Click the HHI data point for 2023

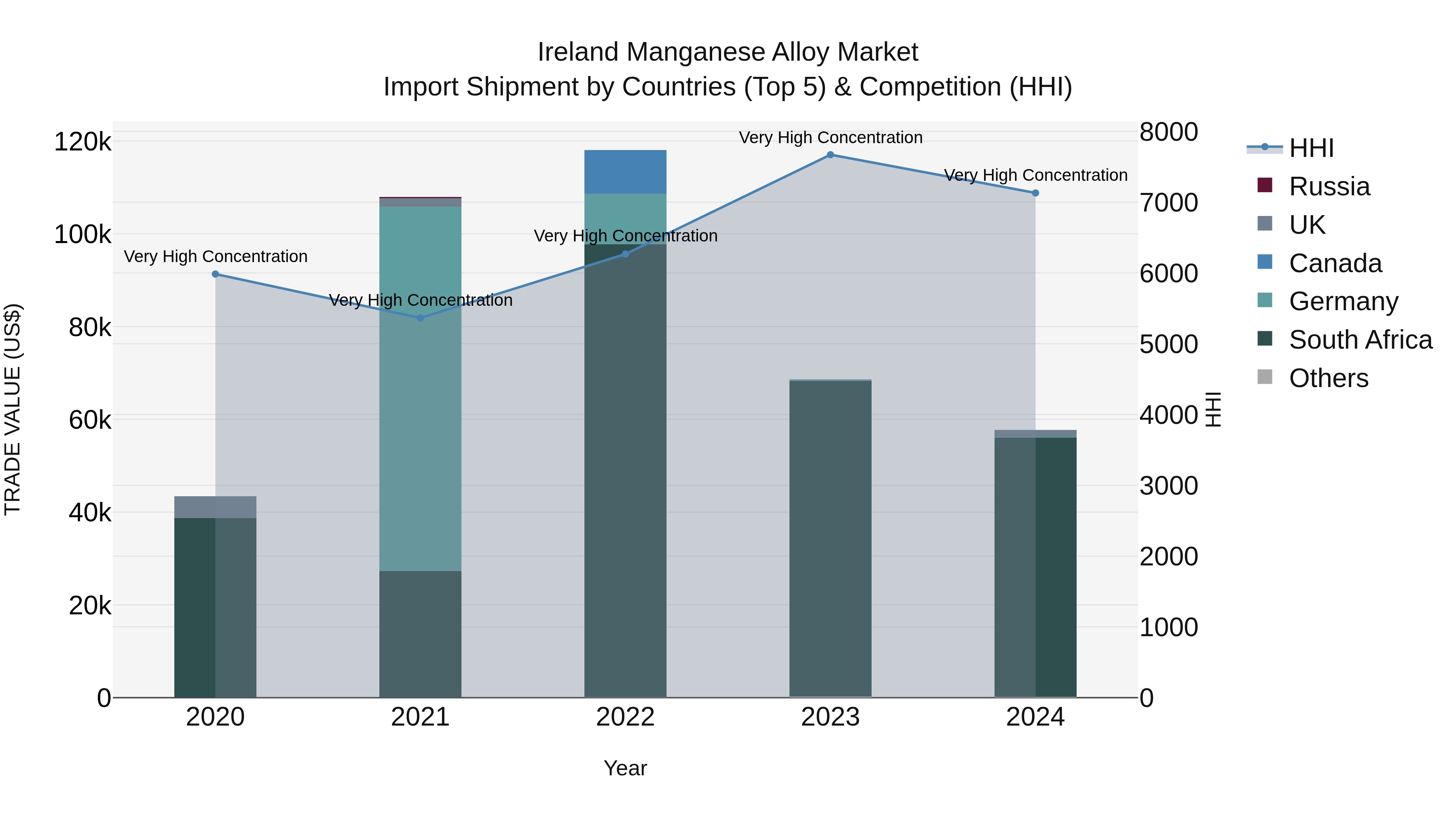point(830,155)
